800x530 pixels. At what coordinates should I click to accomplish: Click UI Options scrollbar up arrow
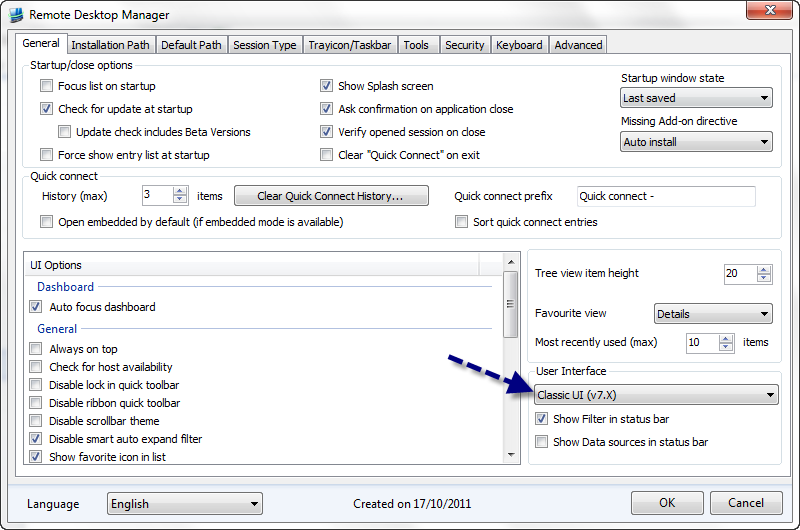[511, 262]
